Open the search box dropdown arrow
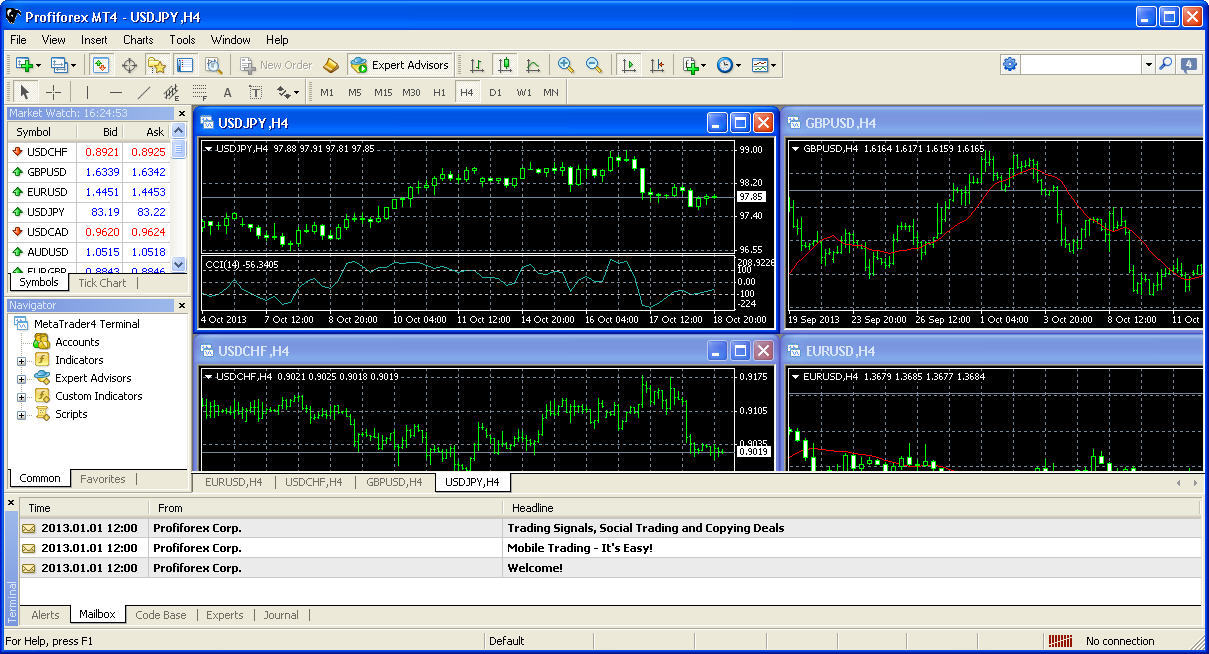The height and width of the screenshot is (654, 1209). point(1148,65)
